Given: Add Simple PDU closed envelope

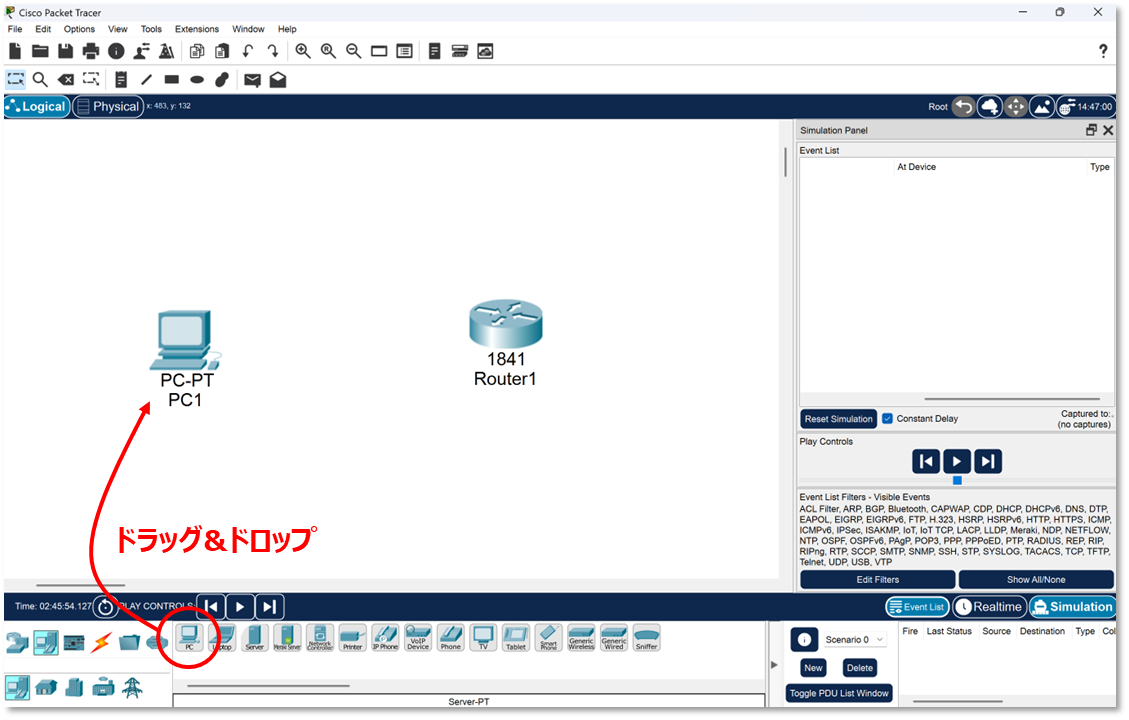Looking at the screenshot, I should [252, 80].
